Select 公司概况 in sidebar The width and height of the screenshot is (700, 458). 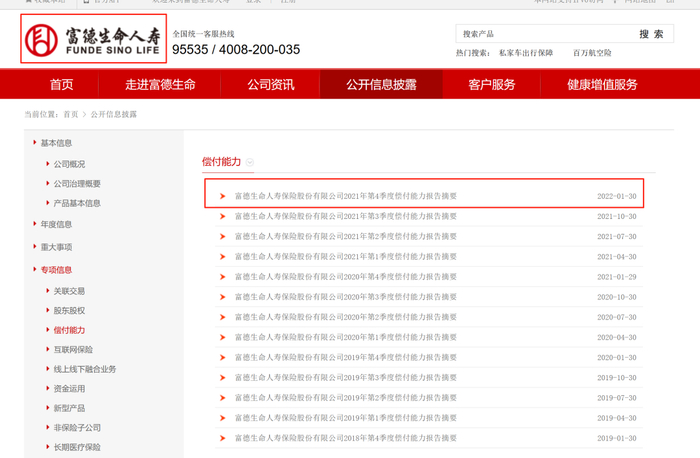click(69, 164)
